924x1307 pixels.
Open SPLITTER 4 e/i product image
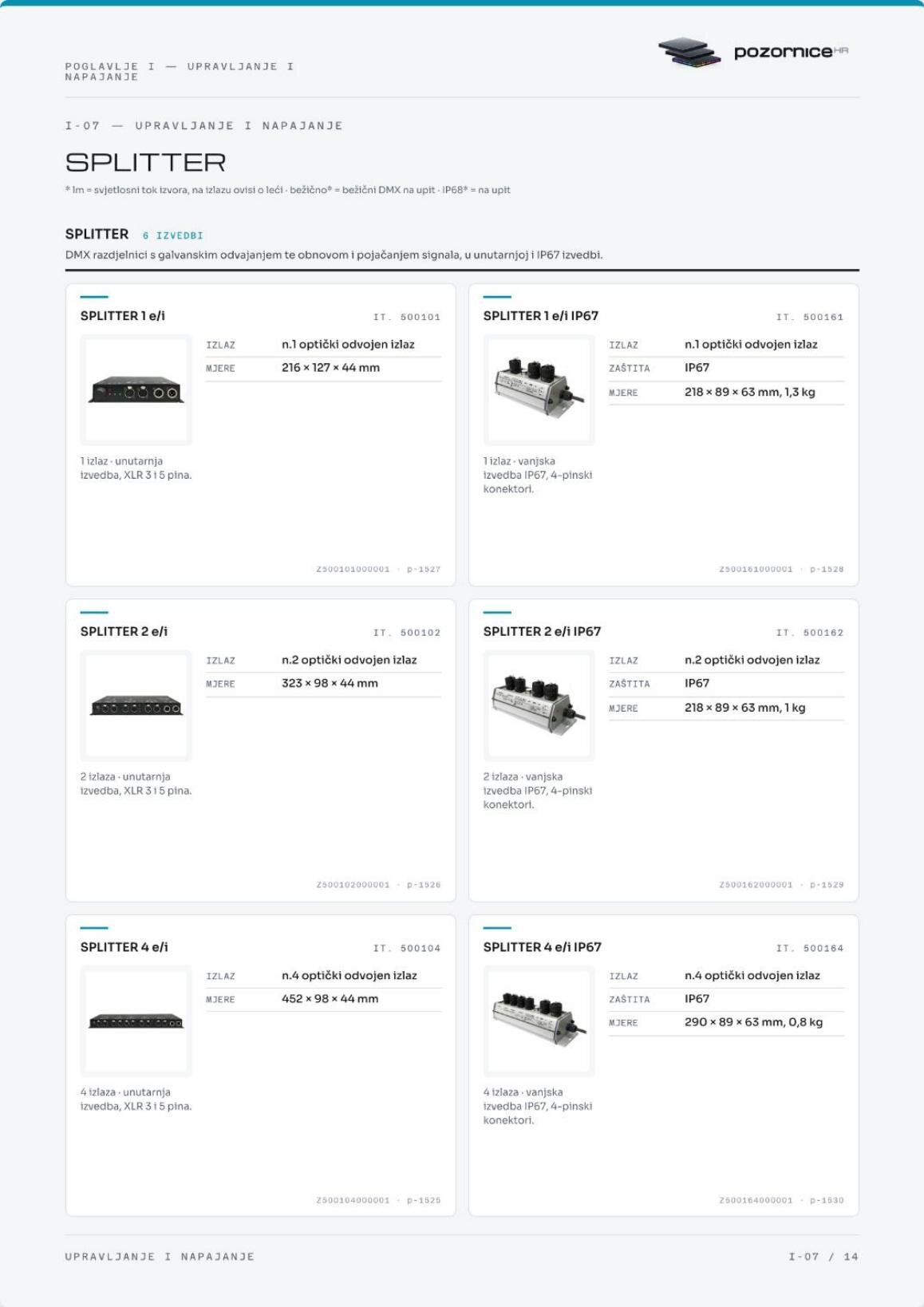[x=136, y=1021]
